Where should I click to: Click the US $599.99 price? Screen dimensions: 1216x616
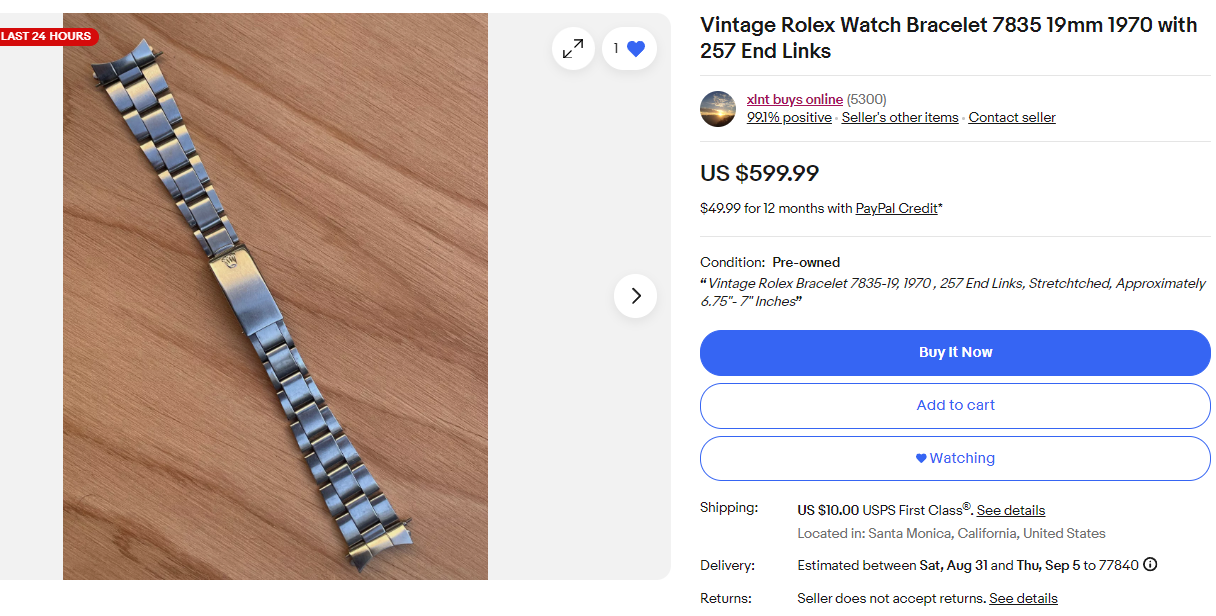(759, 173)
